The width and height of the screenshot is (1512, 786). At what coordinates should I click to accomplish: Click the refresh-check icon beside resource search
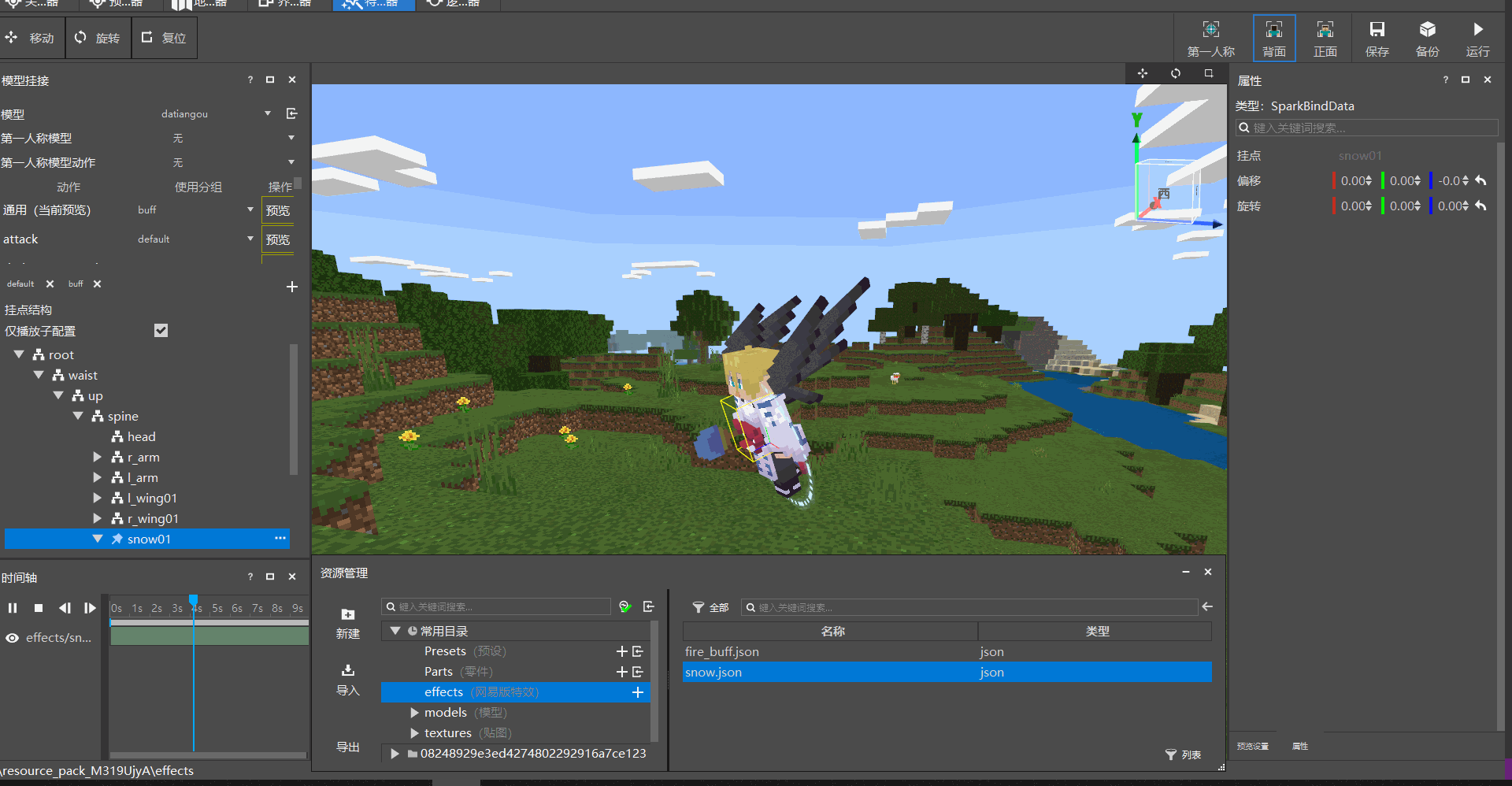625,606
